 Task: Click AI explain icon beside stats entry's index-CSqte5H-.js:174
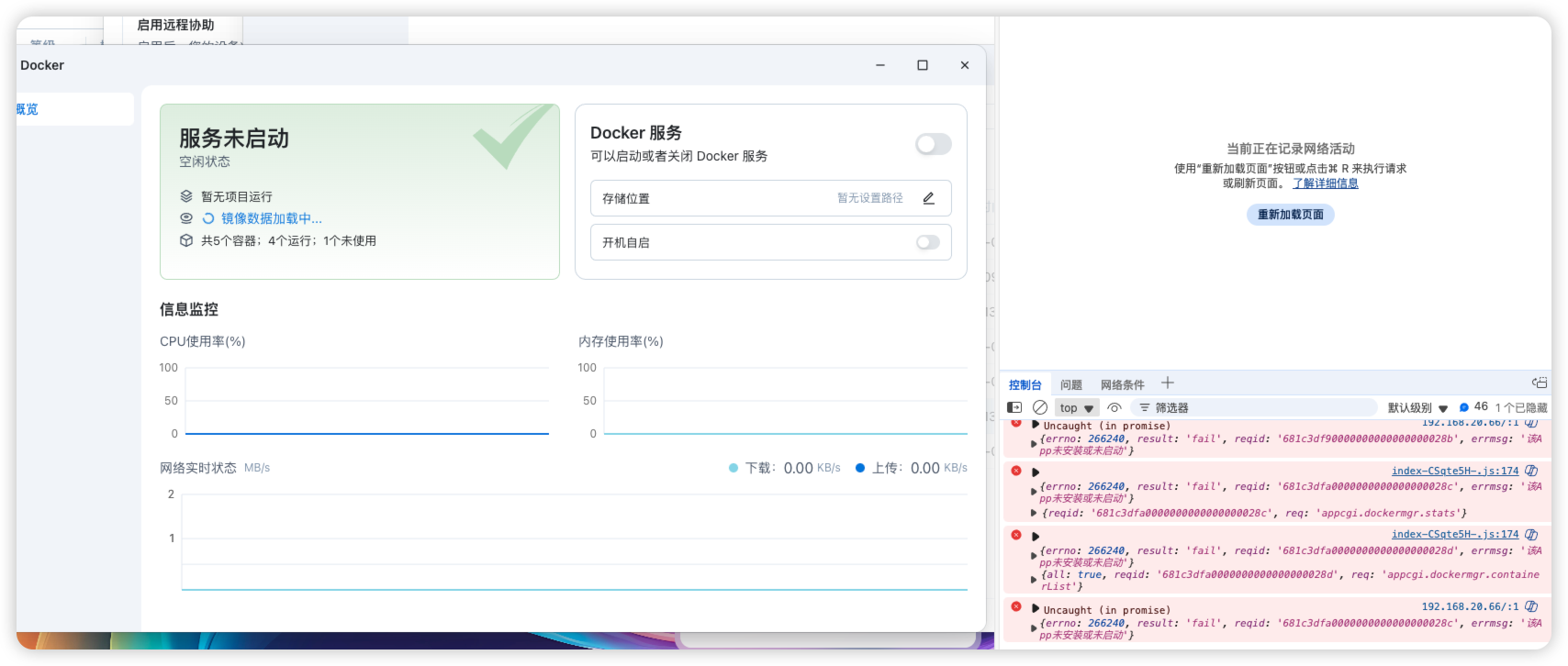coord(1531,471)
